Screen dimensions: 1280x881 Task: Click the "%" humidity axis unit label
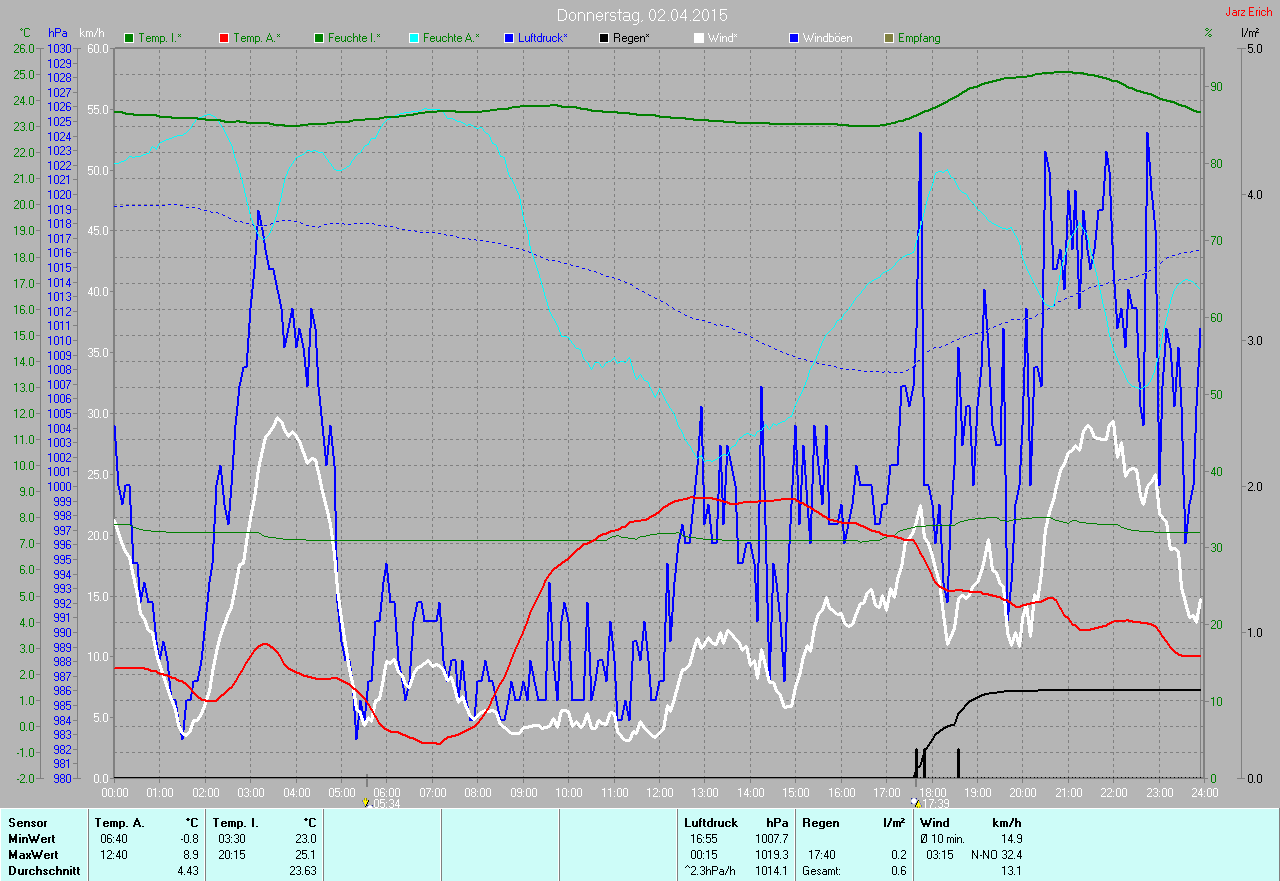[x=1208, y=33]
